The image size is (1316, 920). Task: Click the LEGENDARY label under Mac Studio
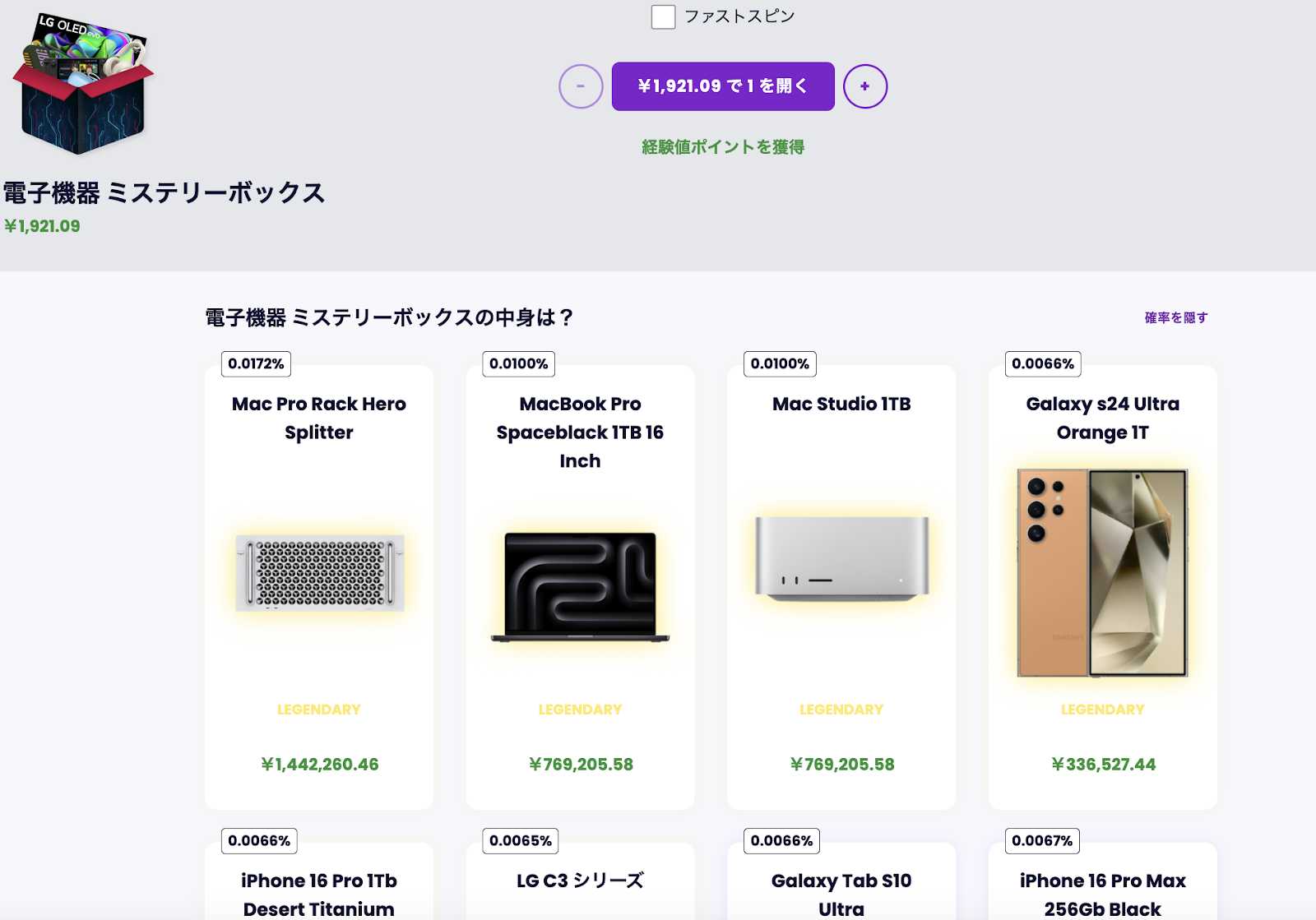click(x=841, y=710)
